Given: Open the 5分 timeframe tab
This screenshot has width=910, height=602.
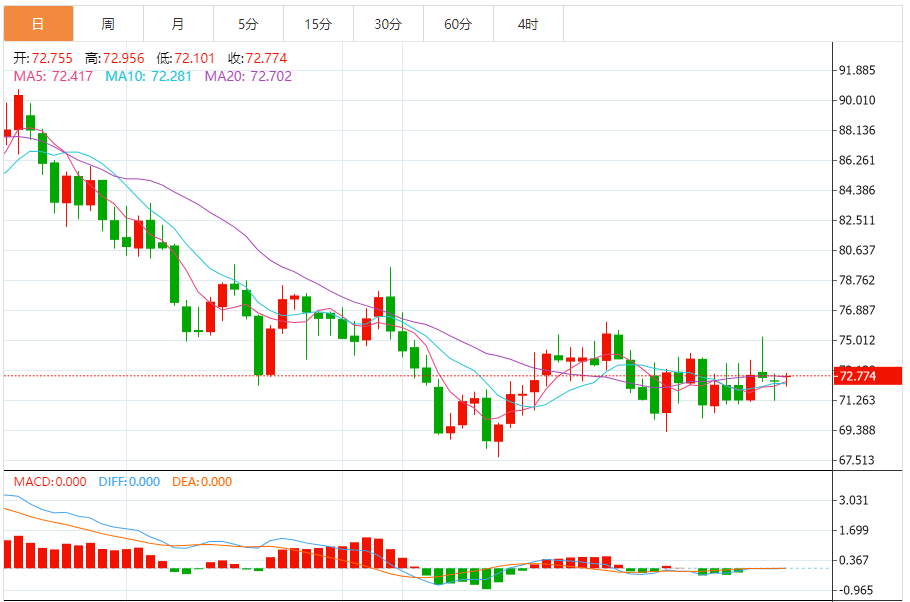Looking at the screenshot, I should [248, 24].
